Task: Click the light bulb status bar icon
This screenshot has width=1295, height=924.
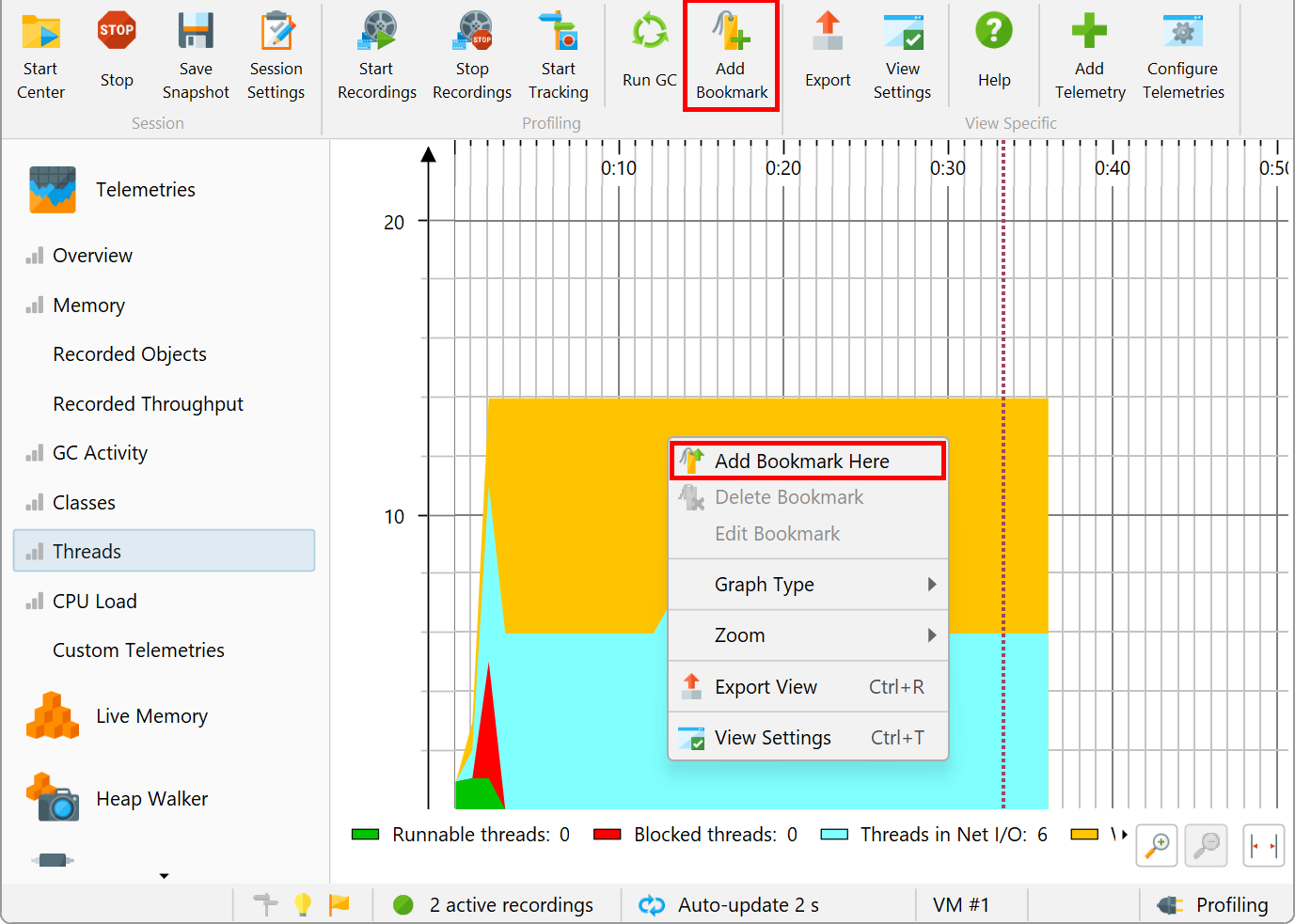Action: [x=303, y=904]
